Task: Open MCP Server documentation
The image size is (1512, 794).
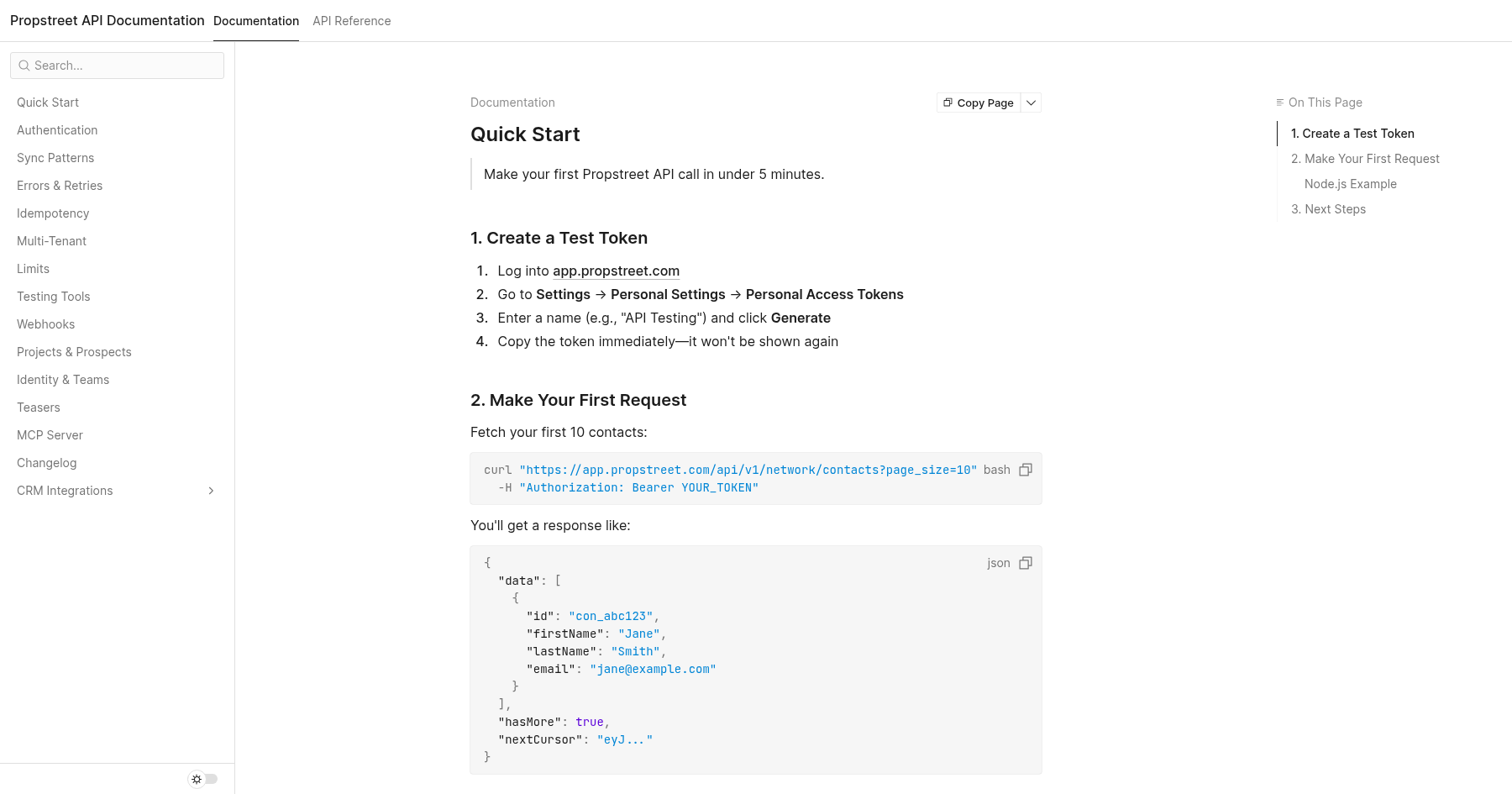Action: click(x=50, y=435)
